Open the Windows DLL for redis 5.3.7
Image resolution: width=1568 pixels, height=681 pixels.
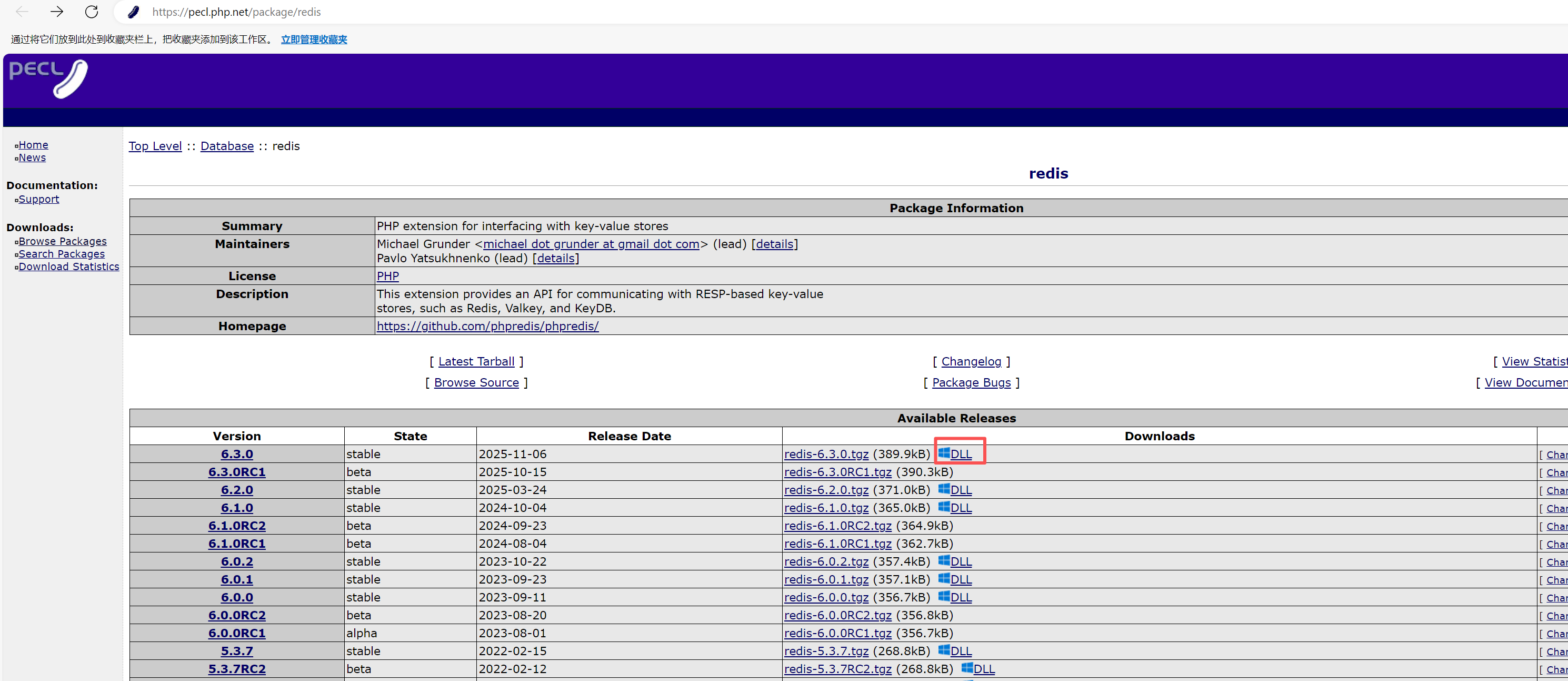961,650
